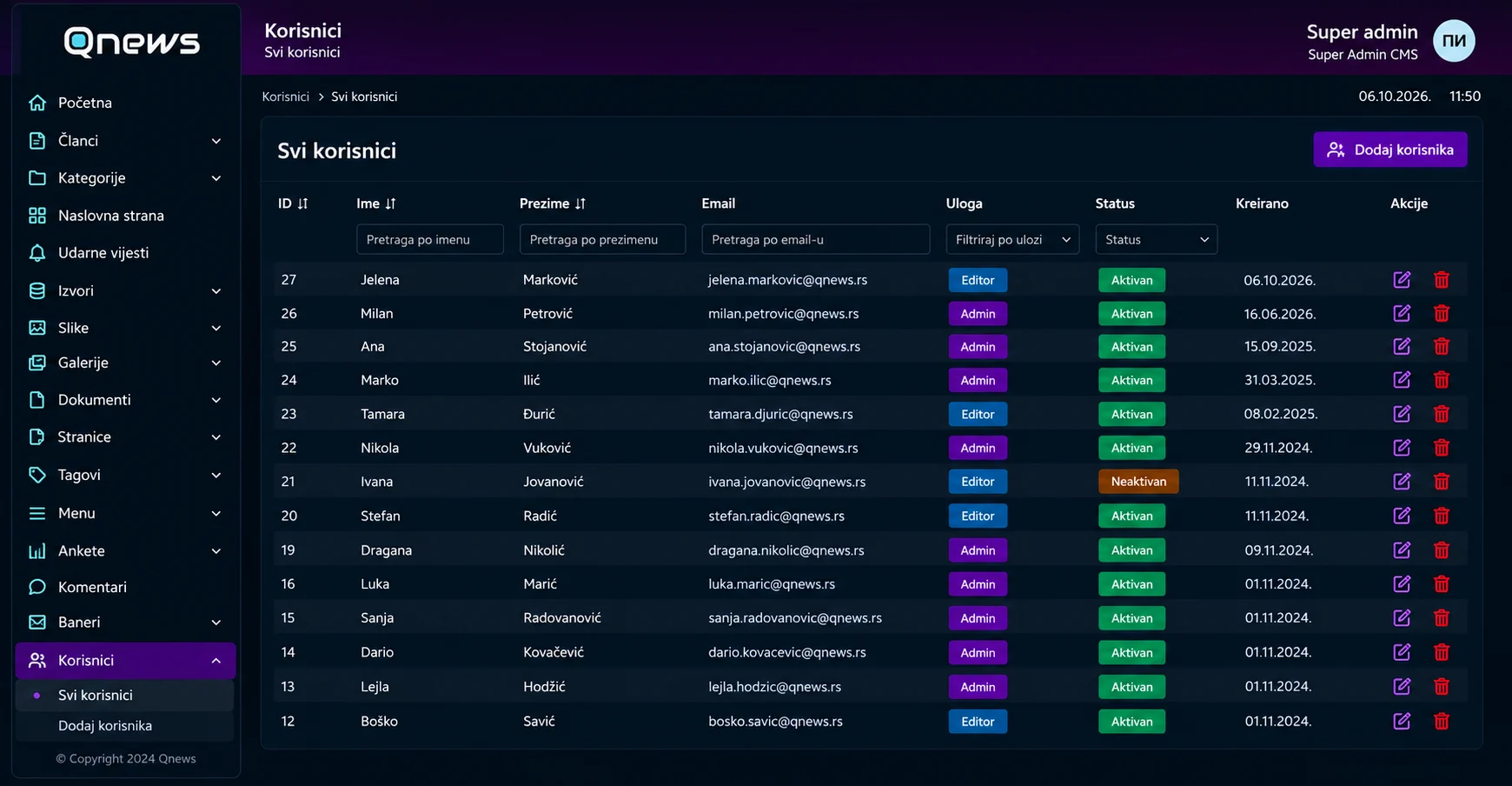Delete user Boško Savić
Image resolution: width=1512 pixels, height=786 pixels.
(x=1442, y=721)
